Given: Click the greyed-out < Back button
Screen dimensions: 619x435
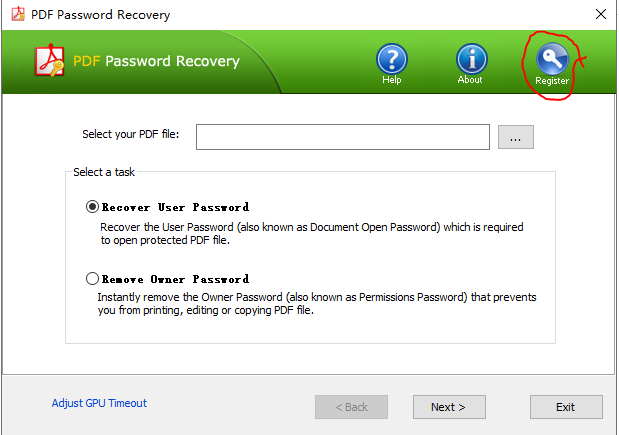Looking at the screenshot, I should coord(351,407).
